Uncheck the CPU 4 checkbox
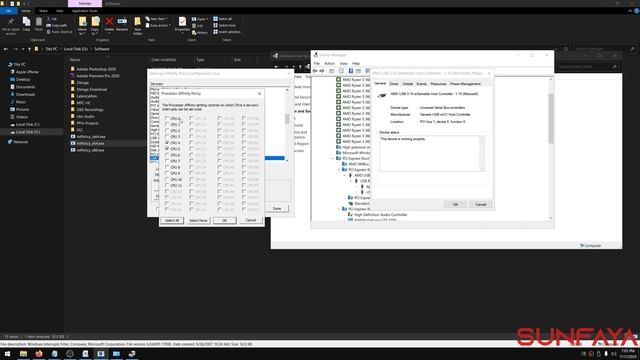640x360 pixels. (x=167, y=143)
